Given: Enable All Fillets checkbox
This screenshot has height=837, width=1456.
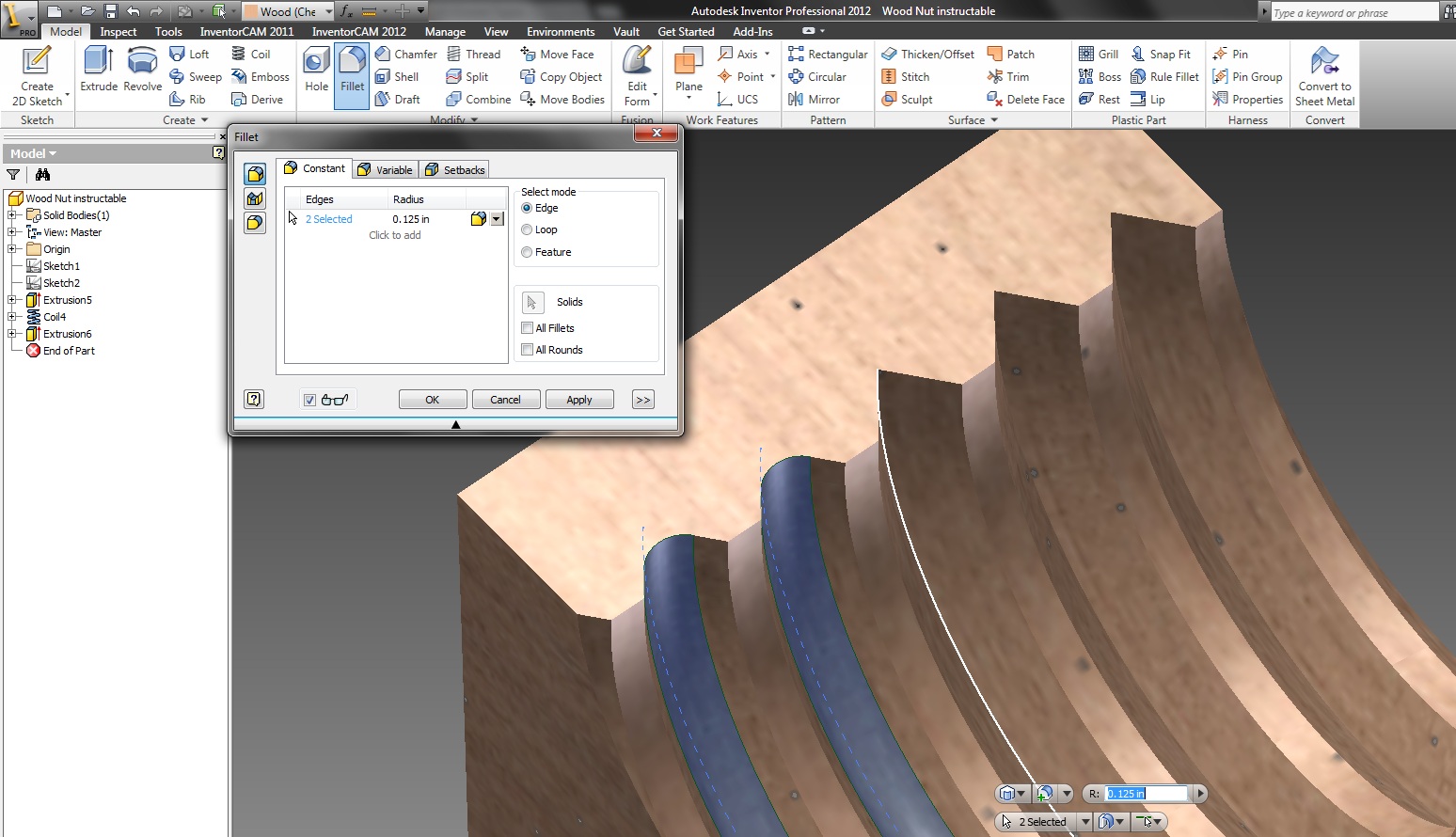Looking at the screenshot, I should click(528, 328).
